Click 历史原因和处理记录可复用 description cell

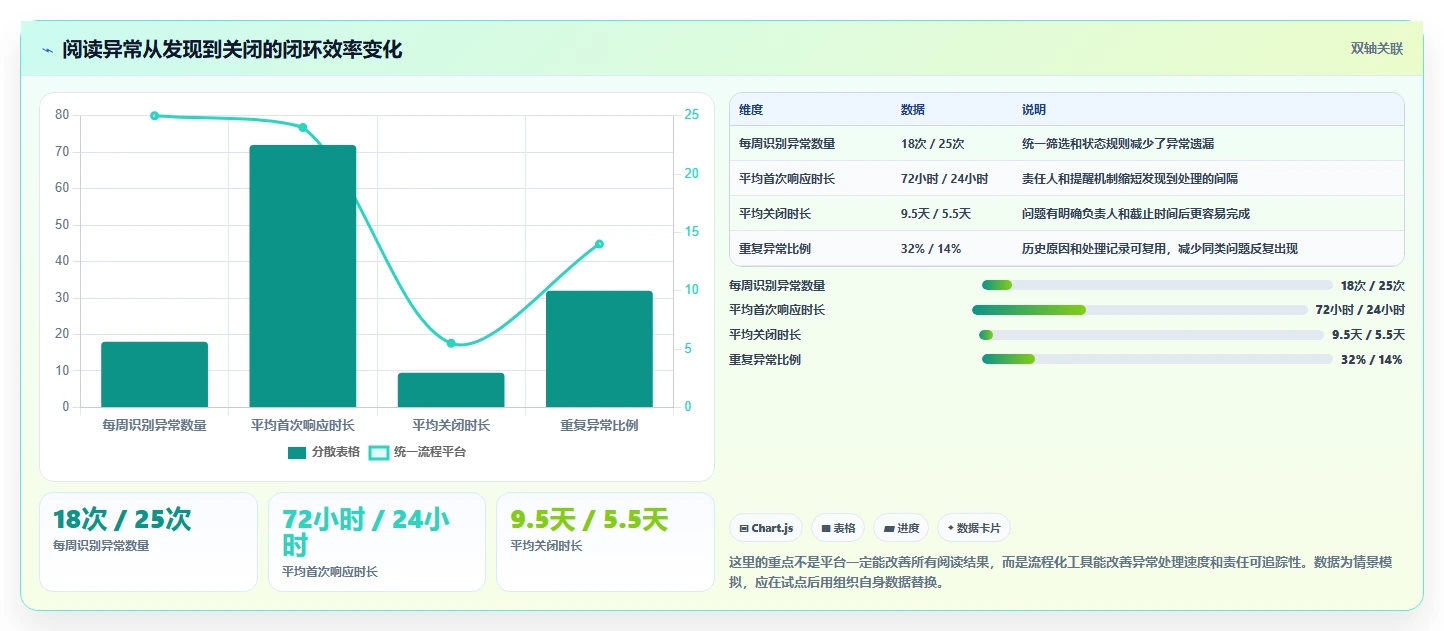click(x=1160, y=249)
